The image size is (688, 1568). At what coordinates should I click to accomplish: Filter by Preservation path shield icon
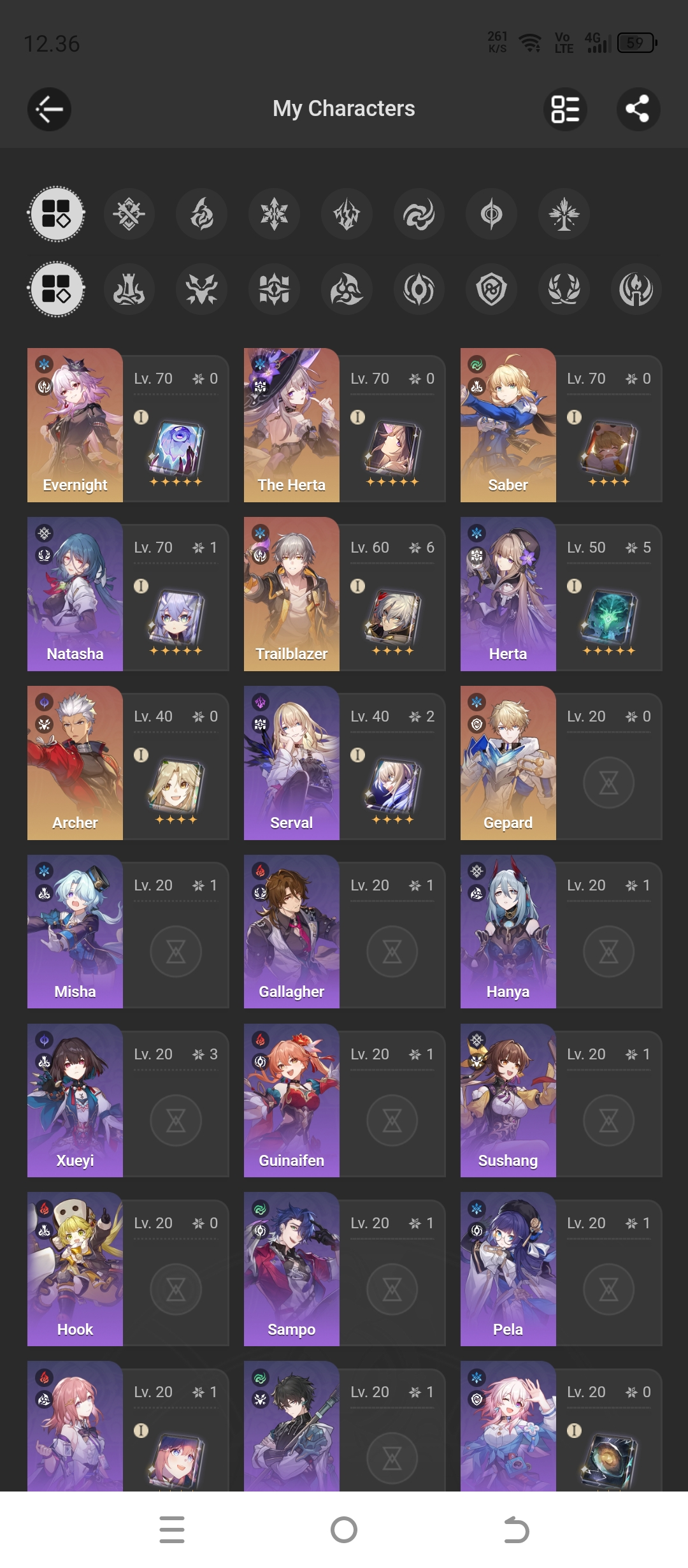click(492, 289)
